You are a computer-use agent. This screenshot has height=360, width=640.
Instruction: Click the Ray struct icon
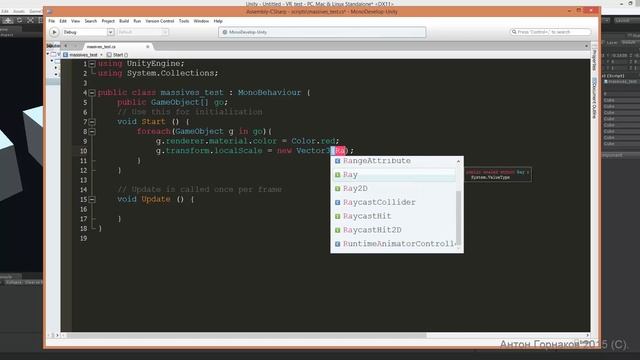point(338,175)
